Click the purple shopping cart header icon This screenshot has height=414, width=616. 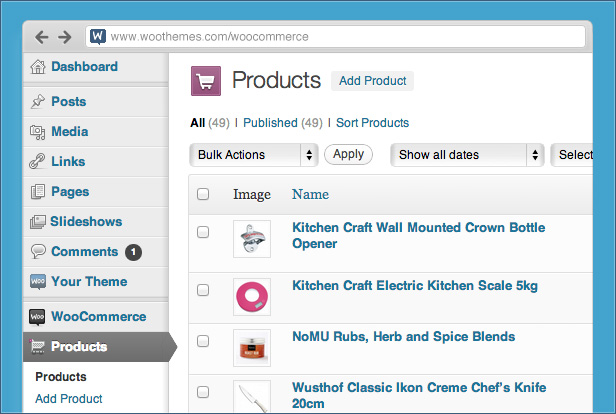click(206, 81)
